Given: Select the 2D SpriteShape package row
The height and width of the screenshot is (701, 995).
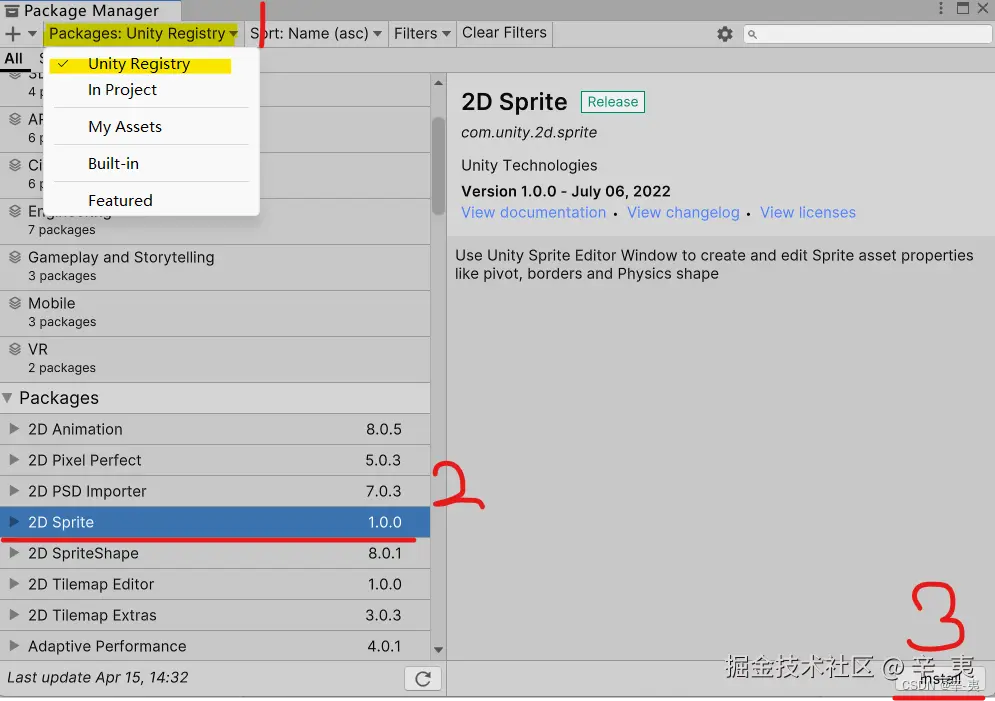Looking at the screenshot, I should click(x=215, y=553).
